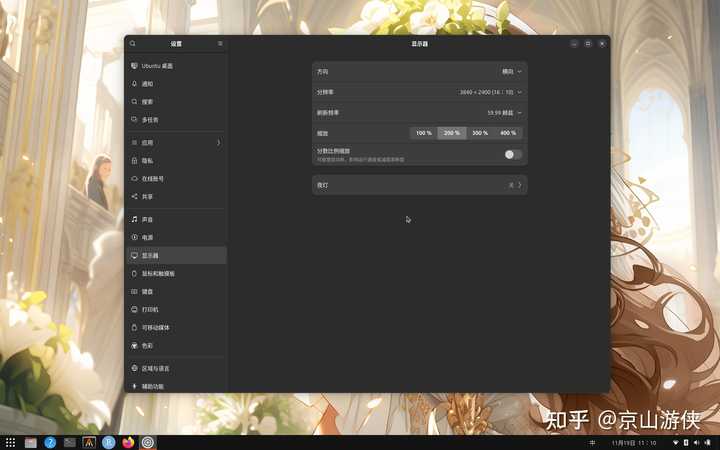
Task: Open the blue R app in taskbar
Action: pos(108,443)
